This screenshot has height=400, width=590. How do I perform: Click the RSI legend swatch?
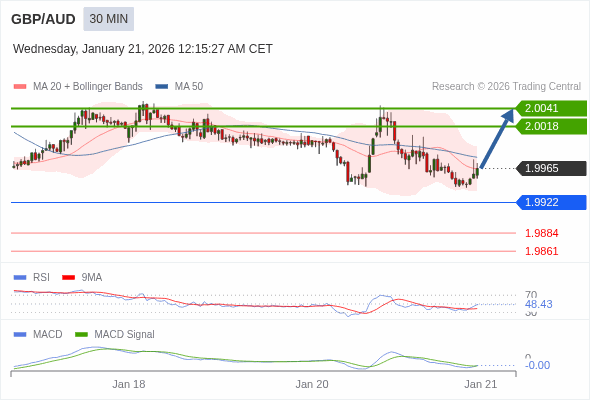point(20,278)
